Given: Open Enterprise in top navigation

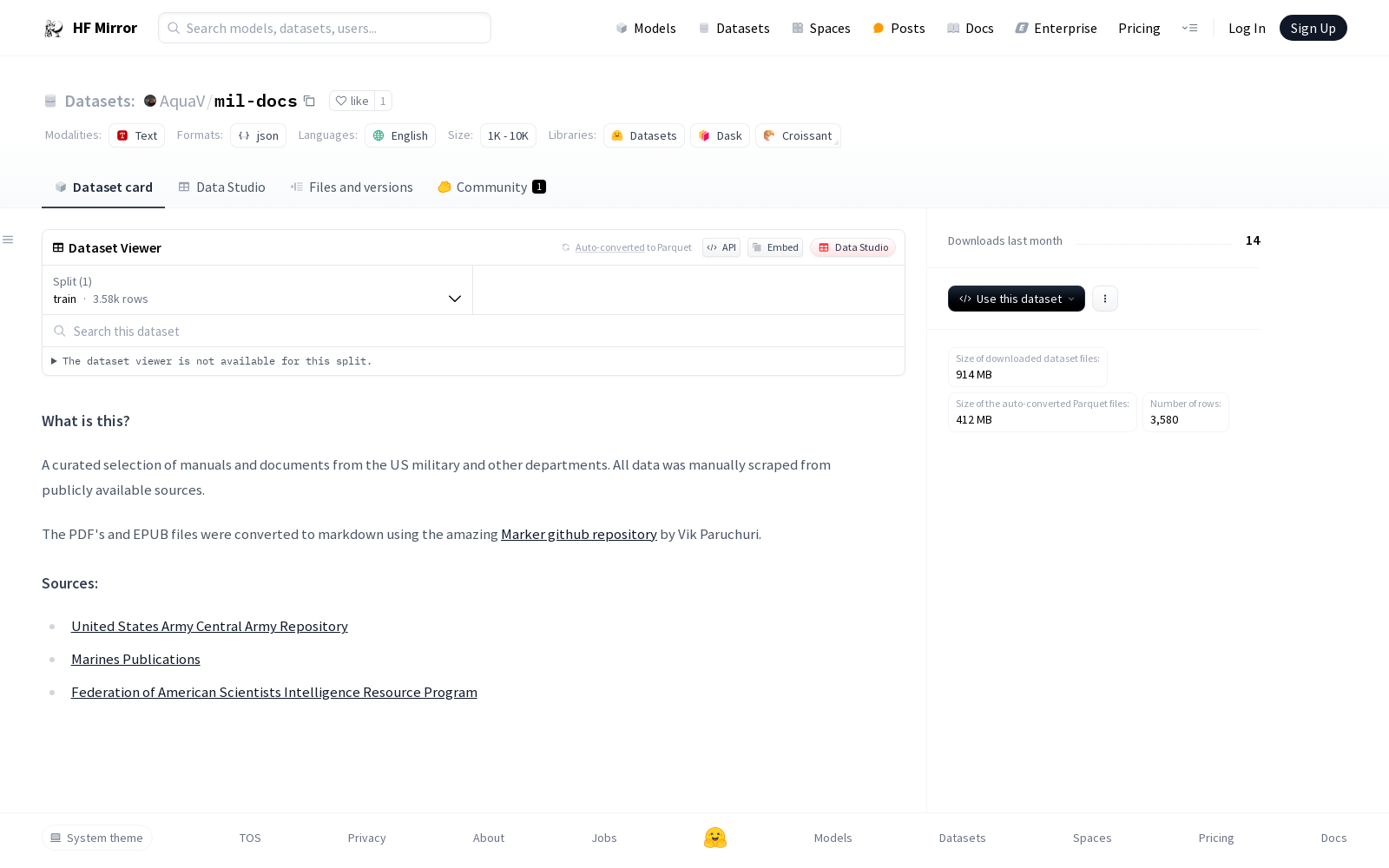Looking at the screenshot, I should [1057, 29].
